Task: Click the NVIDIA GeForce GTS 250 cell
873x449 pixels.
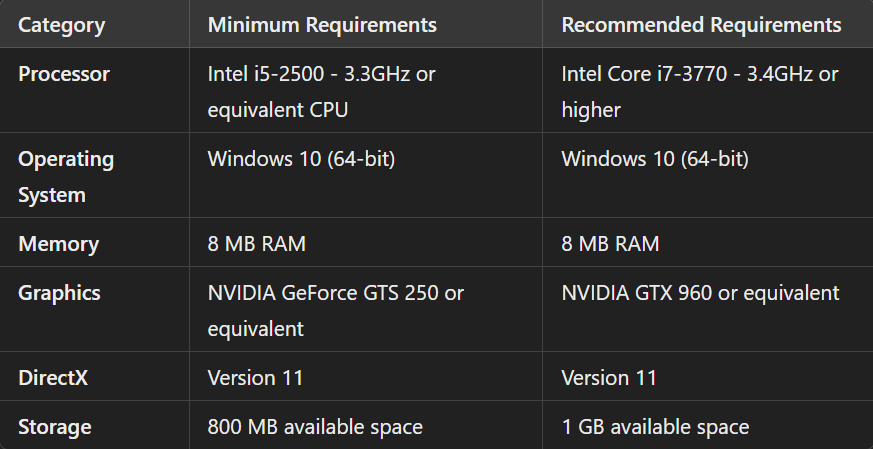Action: (335, 310)
